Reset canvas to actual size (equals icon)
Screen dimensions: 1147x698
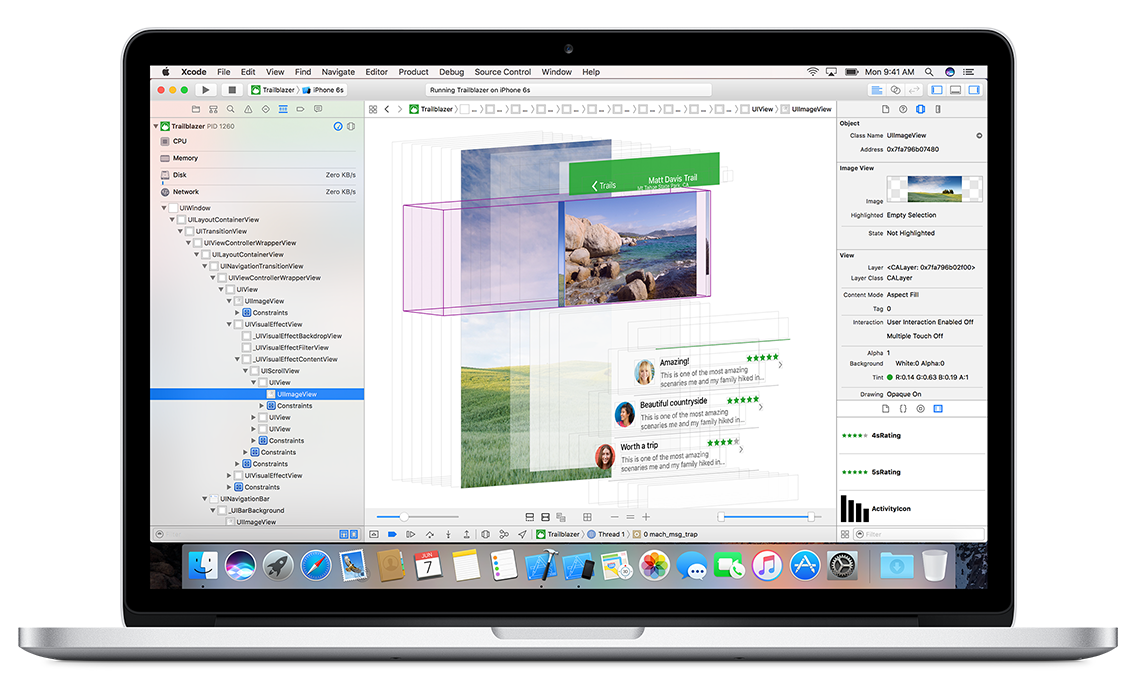click(630, 517)
